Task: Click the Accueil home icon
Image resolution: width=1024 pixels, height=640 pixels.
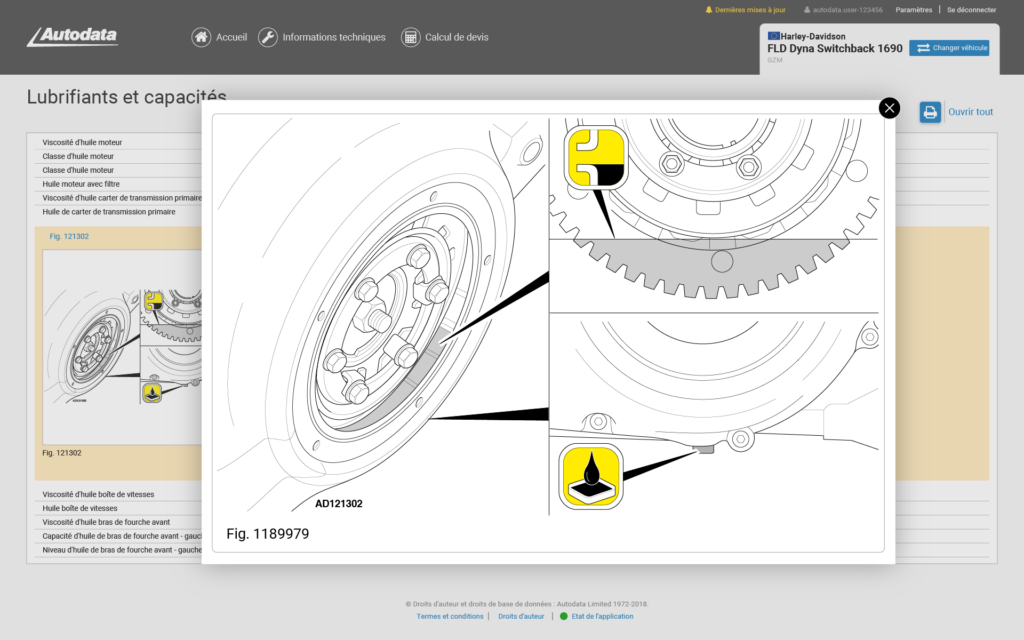Action: [201, 37]
